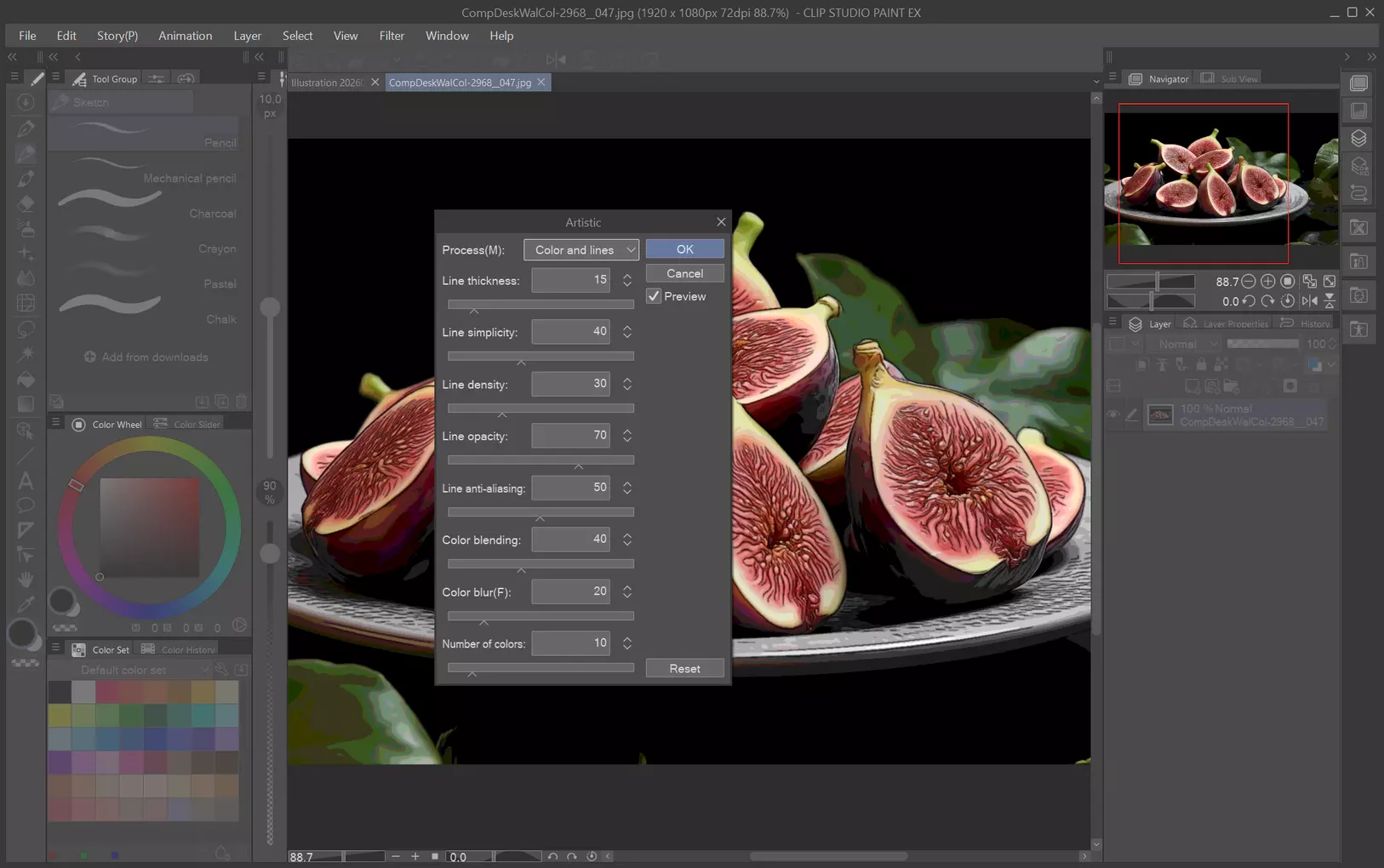Toggle the Preview checkbox
Viewport: 1384px width, 868px height.
654,296
